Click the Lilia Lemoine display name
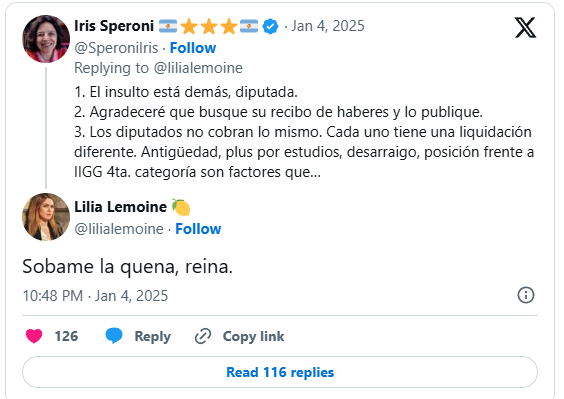This screenshot has height=399, width=564. (x=120, y=207)
